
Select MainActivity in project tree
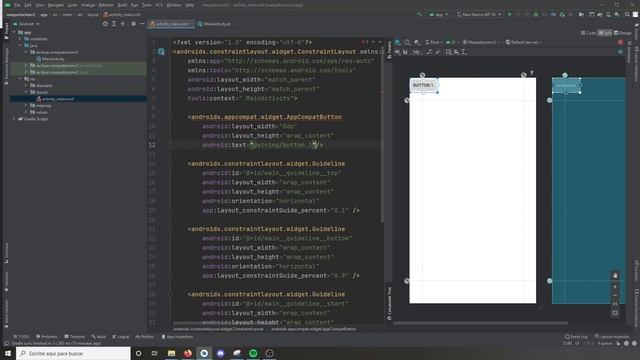(53, 59)
